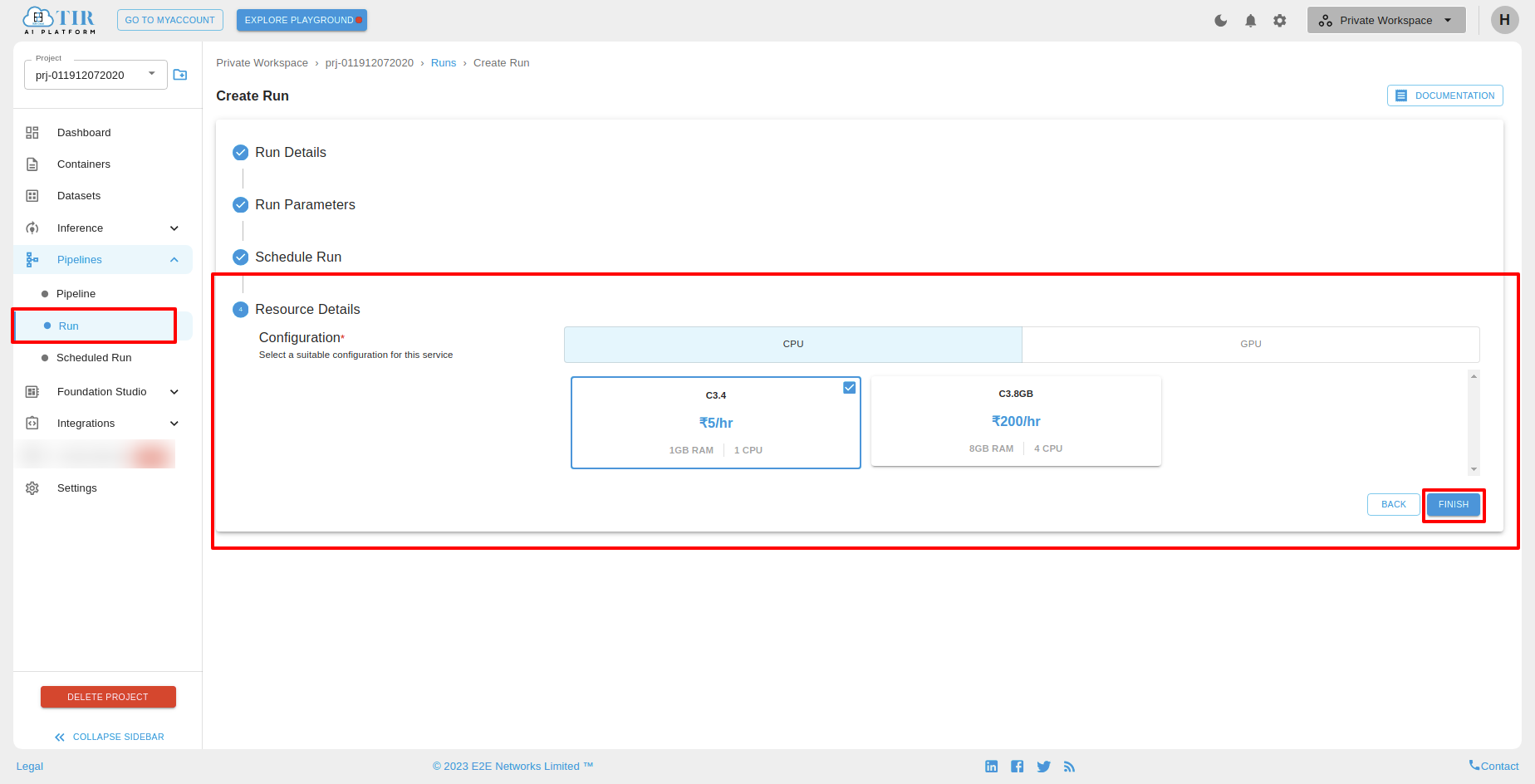Expand the Inference menu chevron
1535x784 pixels.
click(x=174, y=228)
